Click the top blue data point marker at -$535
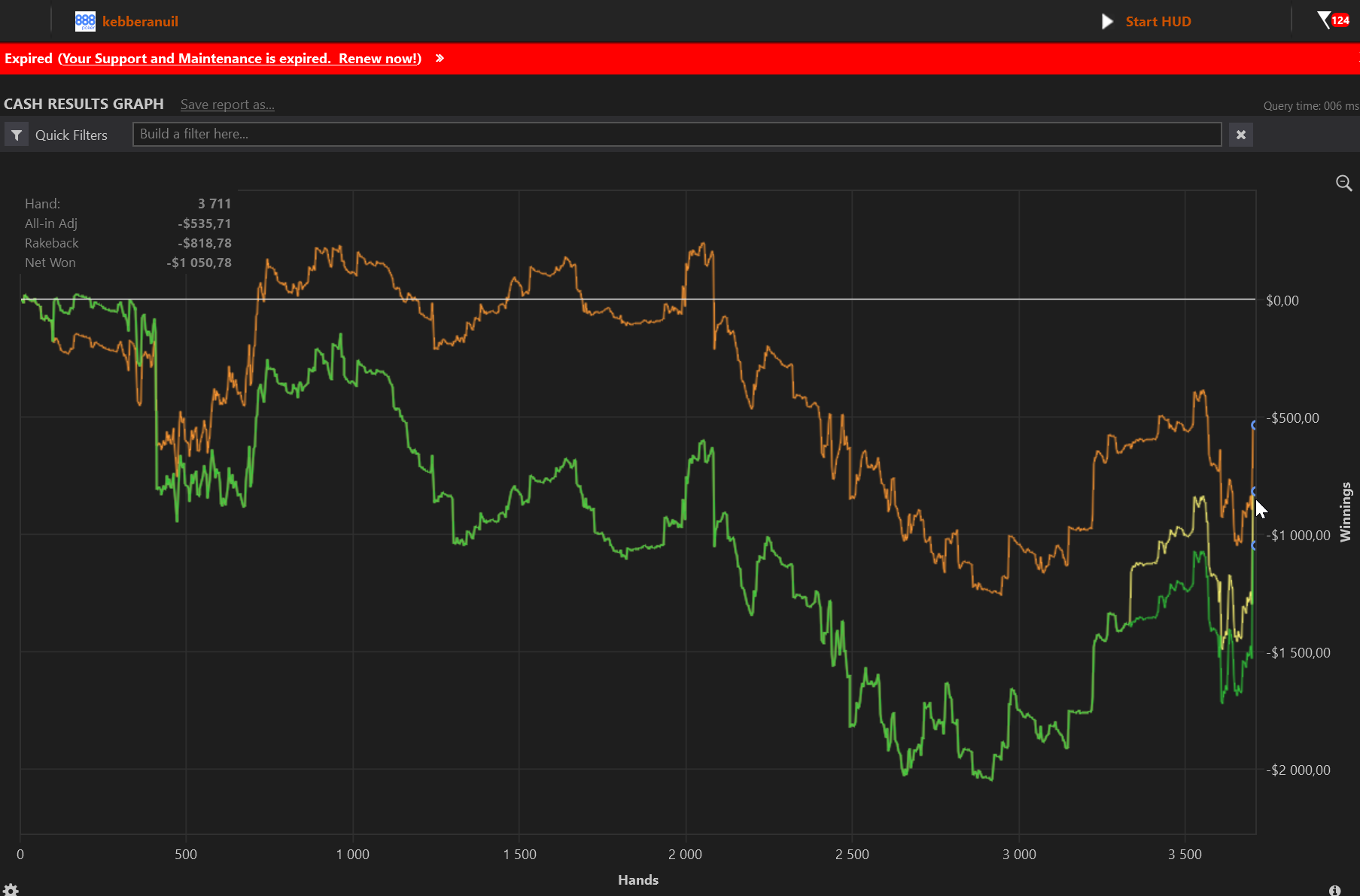 tap(1254, 425)
